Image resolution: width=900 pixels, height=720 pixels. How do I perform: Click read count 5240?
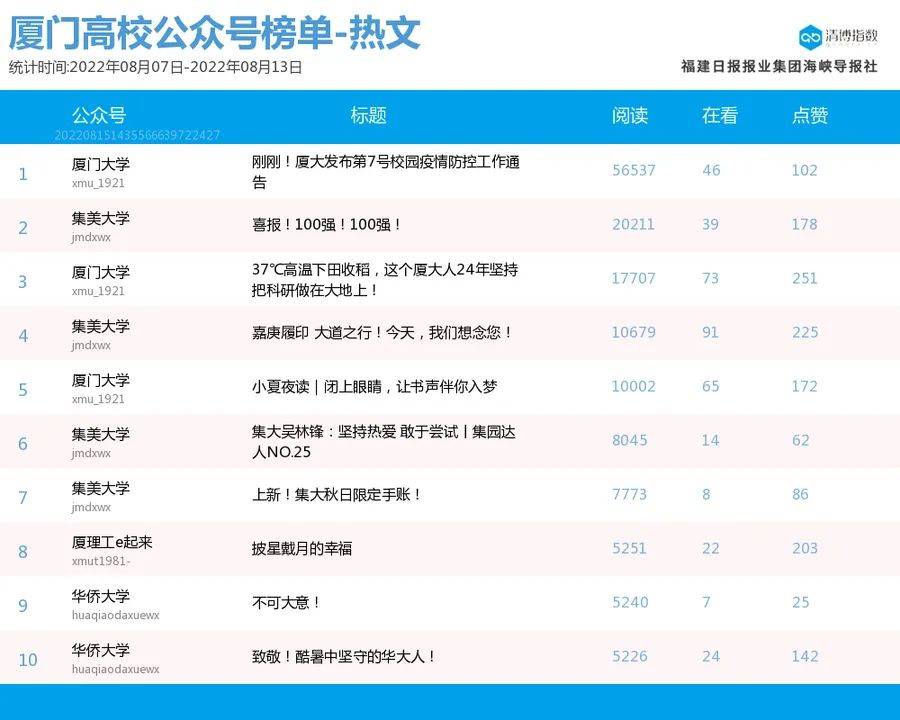tap(630, 602)
